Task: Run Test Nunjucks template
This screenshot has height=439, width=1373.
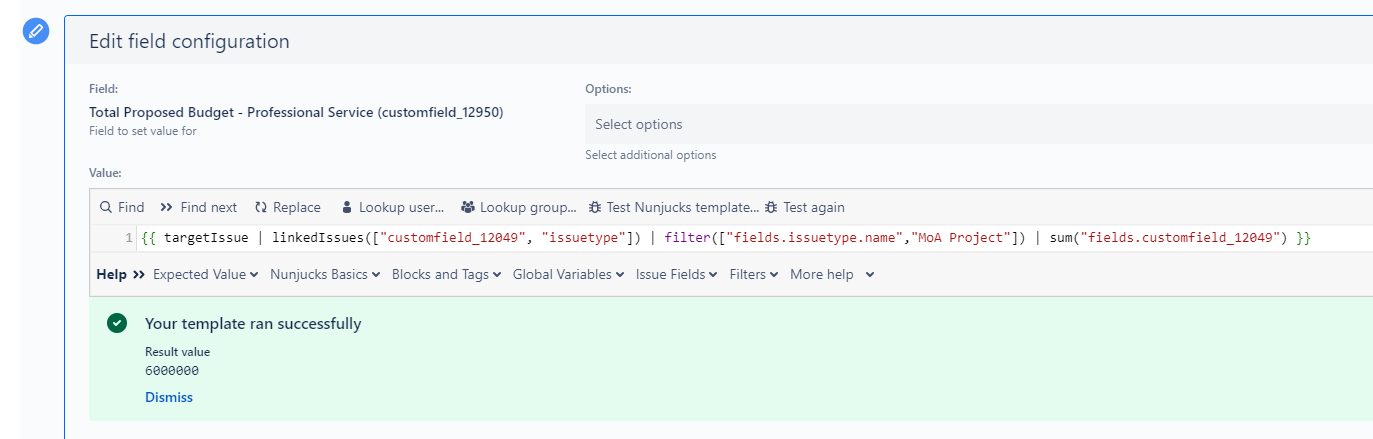Action: click(674, 207)
